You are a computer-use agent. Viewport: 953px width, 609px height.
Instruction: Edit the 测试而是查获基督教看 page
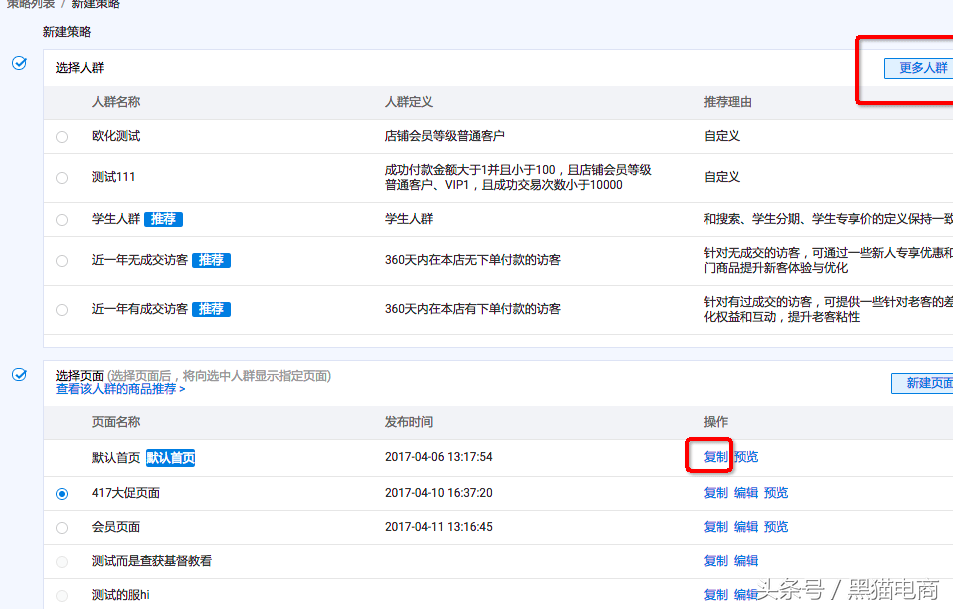746,560
